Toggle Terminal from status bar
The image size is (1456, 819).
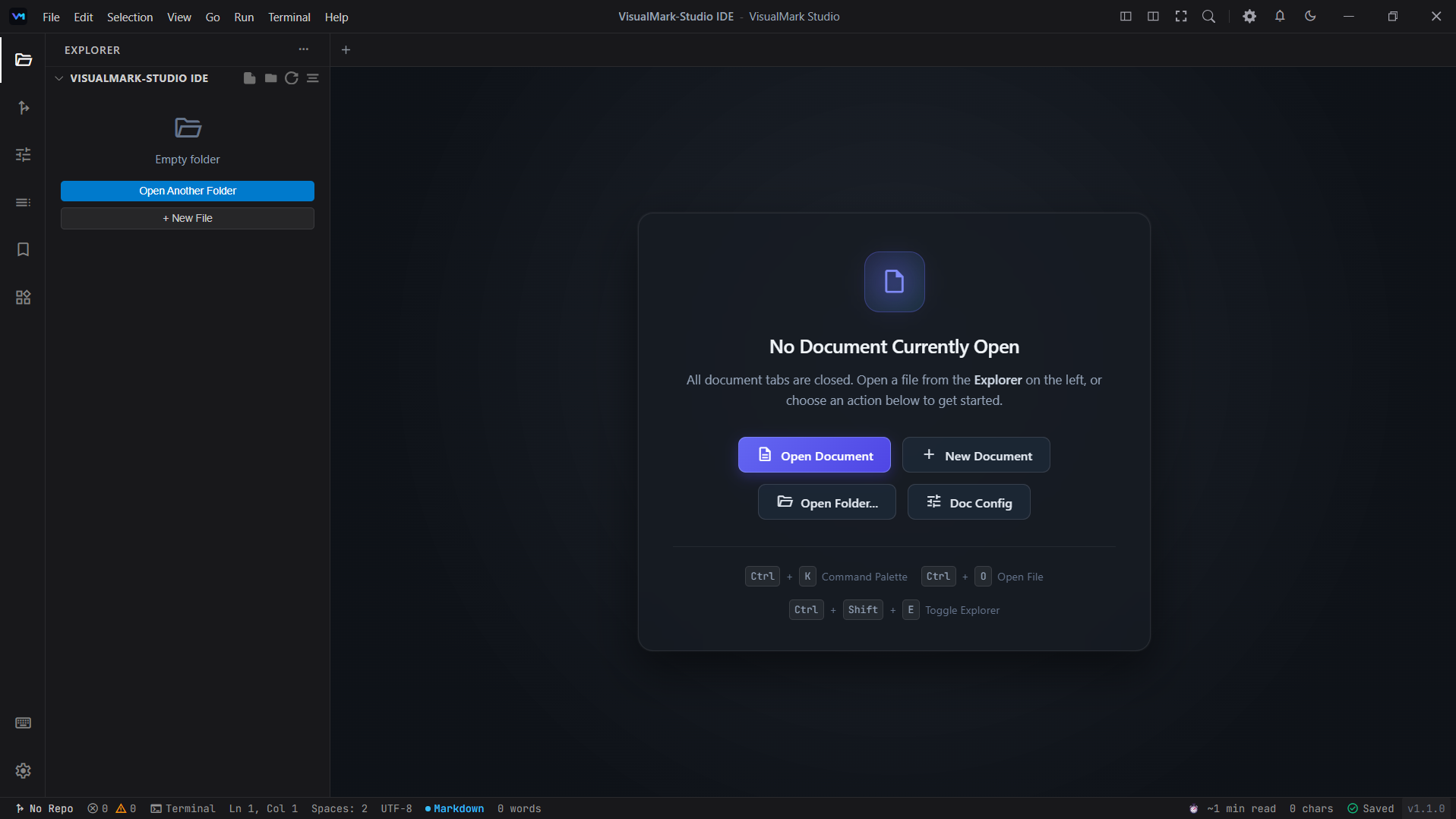[x=183, y=808]
